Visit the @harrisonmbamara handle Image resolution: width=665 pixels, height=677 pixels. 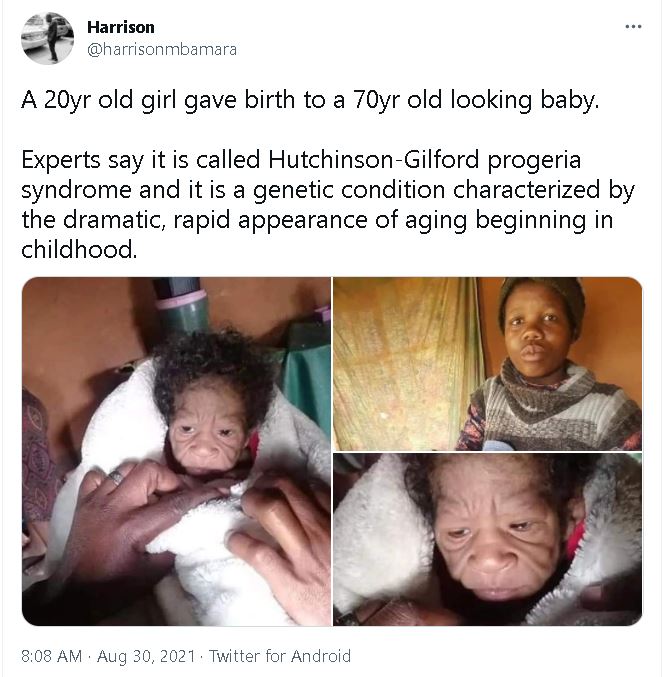click(162, 49)
